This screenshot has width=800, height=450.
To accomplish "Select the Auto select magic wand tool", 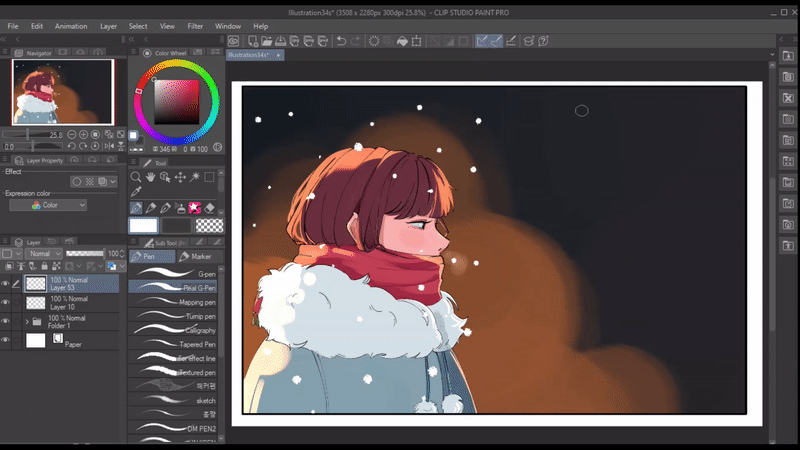I will click(x=195, y=177).
